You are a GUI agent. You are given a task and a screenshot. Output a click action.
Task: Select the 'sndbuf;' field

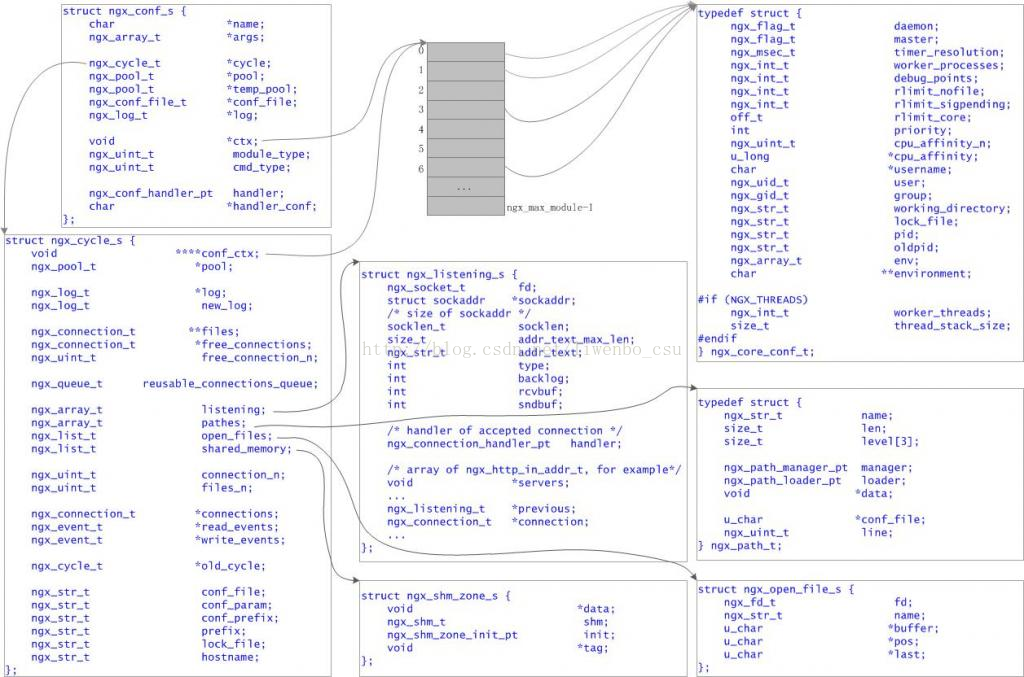540,405
